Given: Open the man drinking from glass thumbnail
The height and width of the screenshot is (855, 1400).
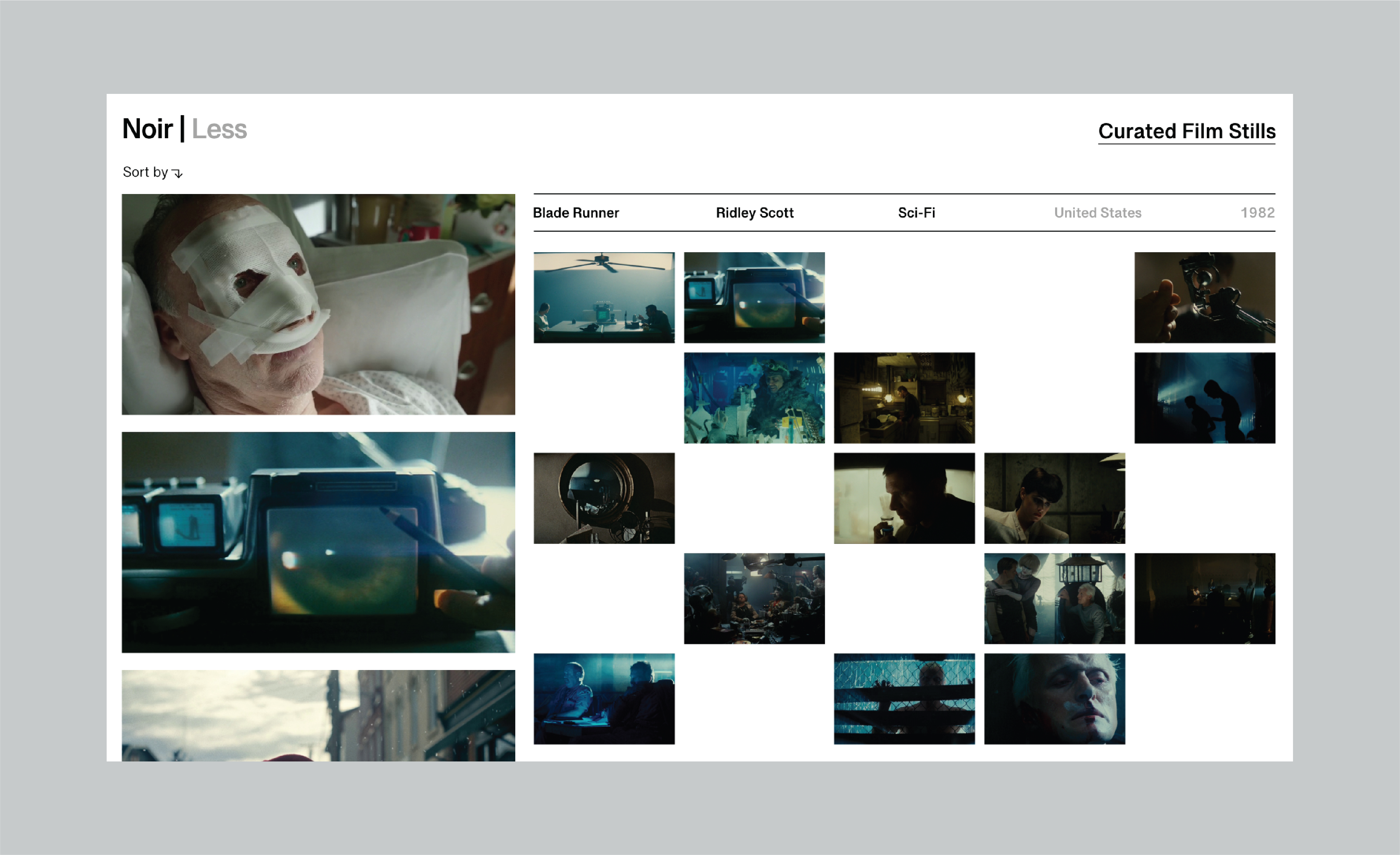Looking at the screenshot, I should (904, 498).
